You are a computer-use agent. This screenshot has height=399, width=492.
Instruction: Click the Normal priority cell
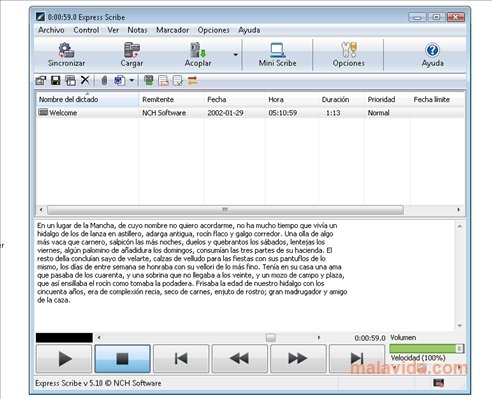click(378, 113)
